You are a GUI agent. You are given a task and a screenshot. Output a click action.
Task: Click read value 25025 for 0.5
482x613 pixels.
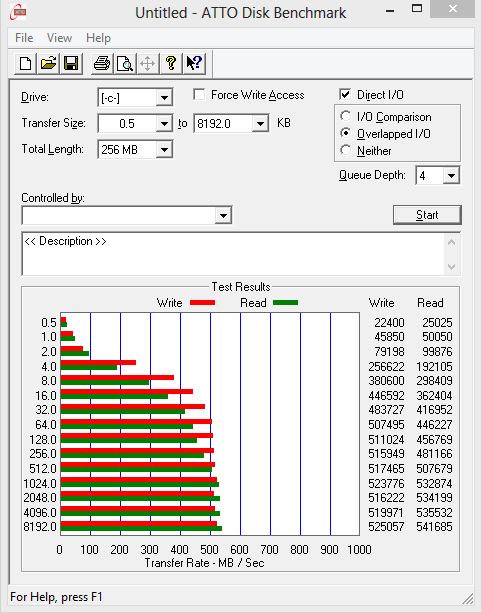pyautogui.click(x=437, y=323)
